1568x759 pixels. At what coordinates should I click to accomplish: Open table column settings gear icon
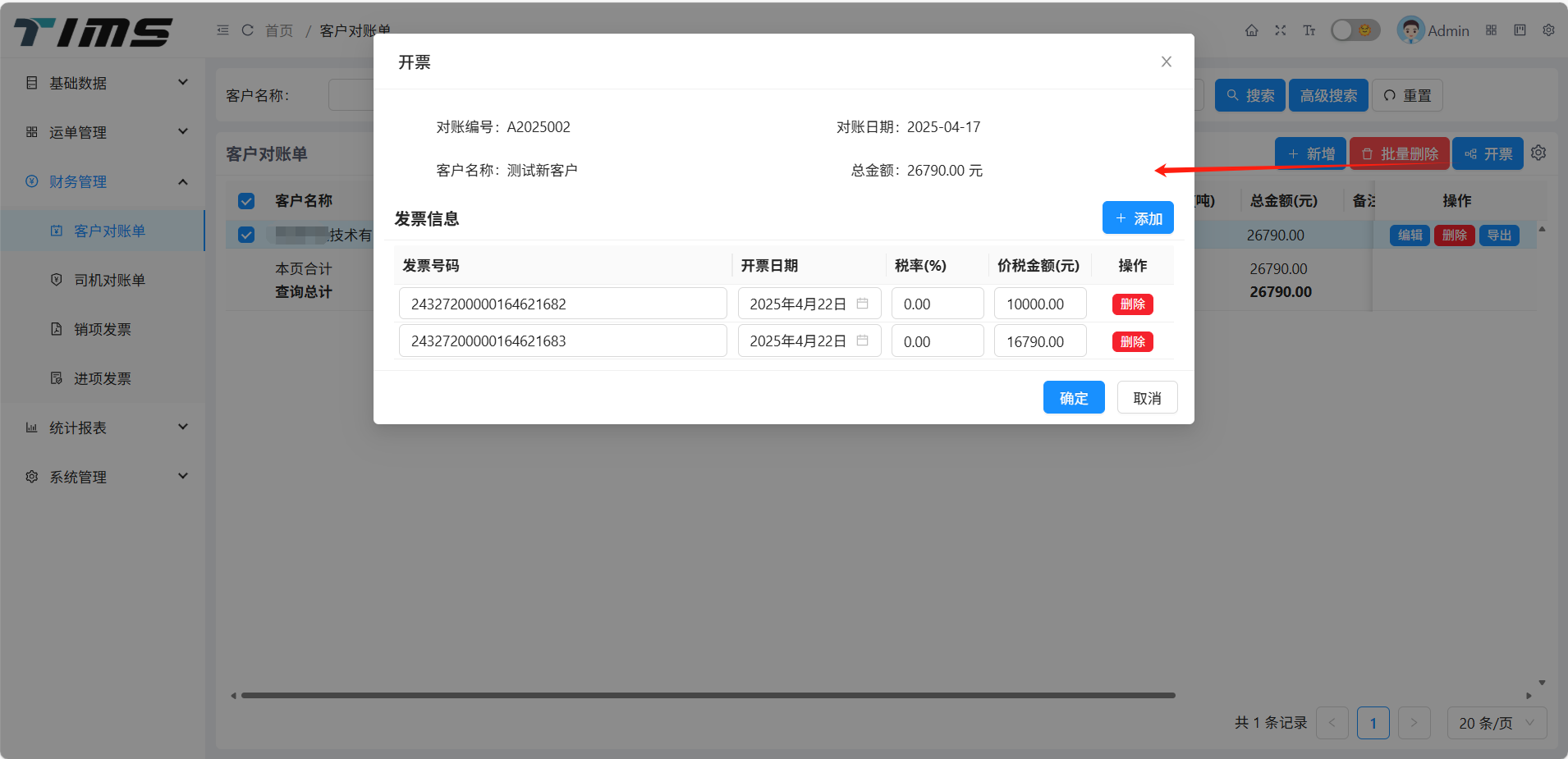pyautogui.click(x=1538, y=153)
